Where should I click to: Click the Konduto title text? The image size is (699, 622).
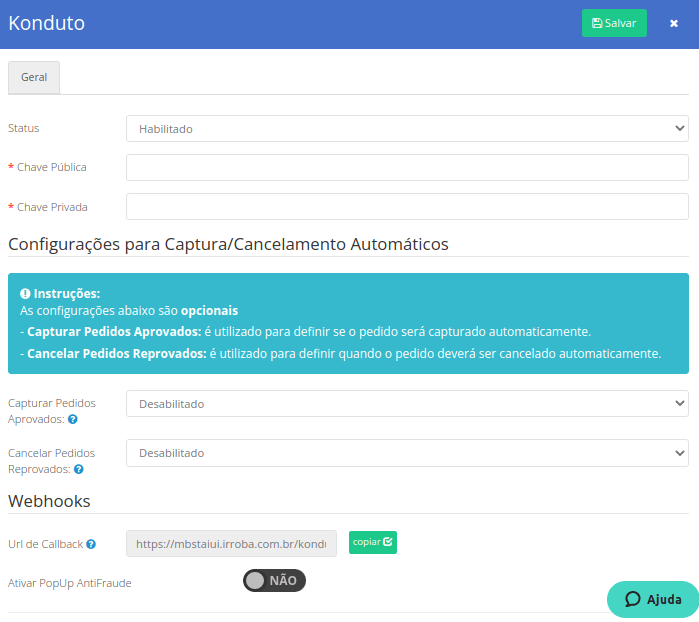pyautogui.click(x=46, y=23)
